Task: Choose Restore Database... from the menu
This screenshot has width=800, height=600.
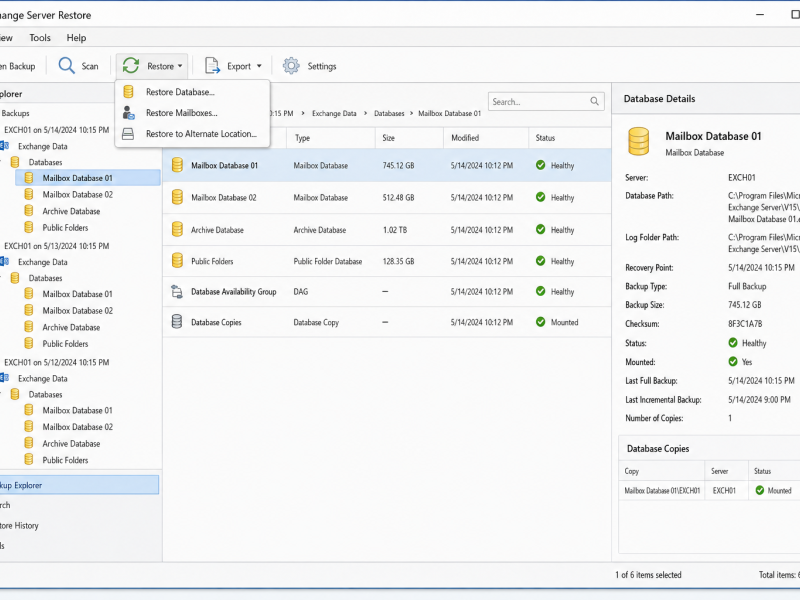Action: click(192, 92)
